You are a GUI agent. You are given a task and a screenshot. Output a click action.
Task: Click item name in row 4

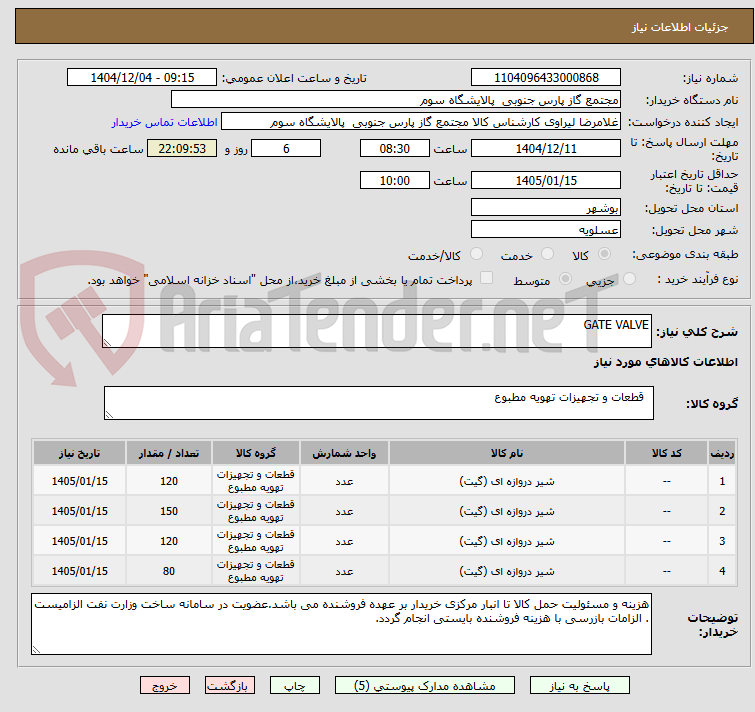(507, 571)
